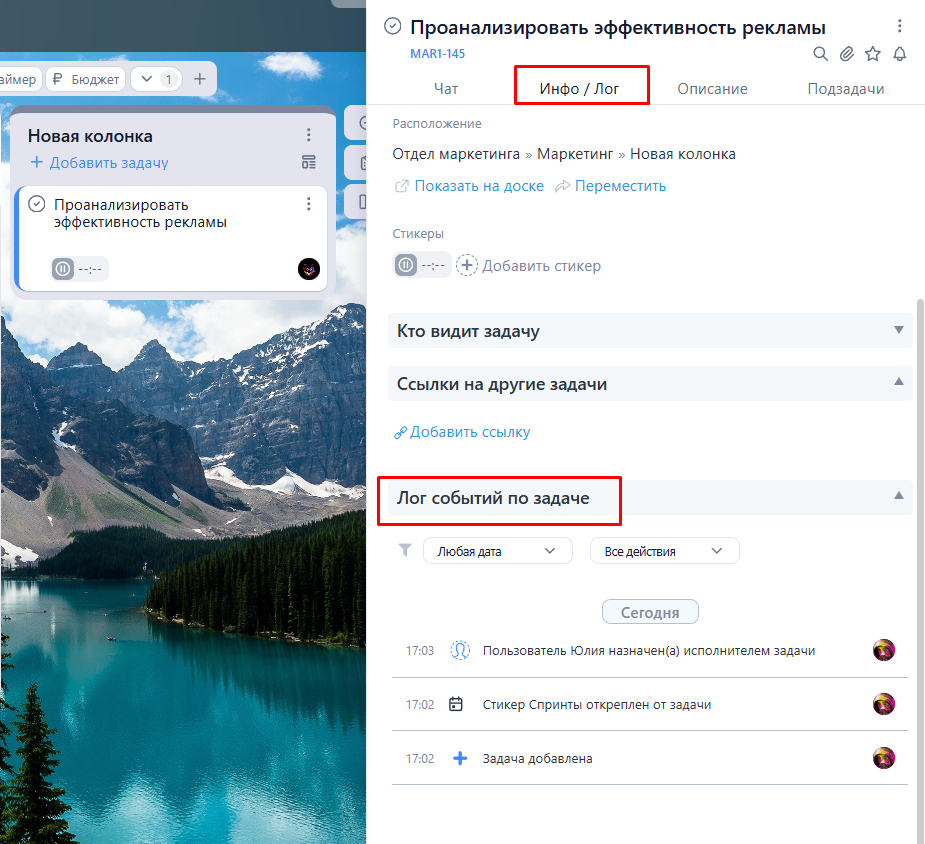
Task: Click the Переместить link
Action: point(611,186)
